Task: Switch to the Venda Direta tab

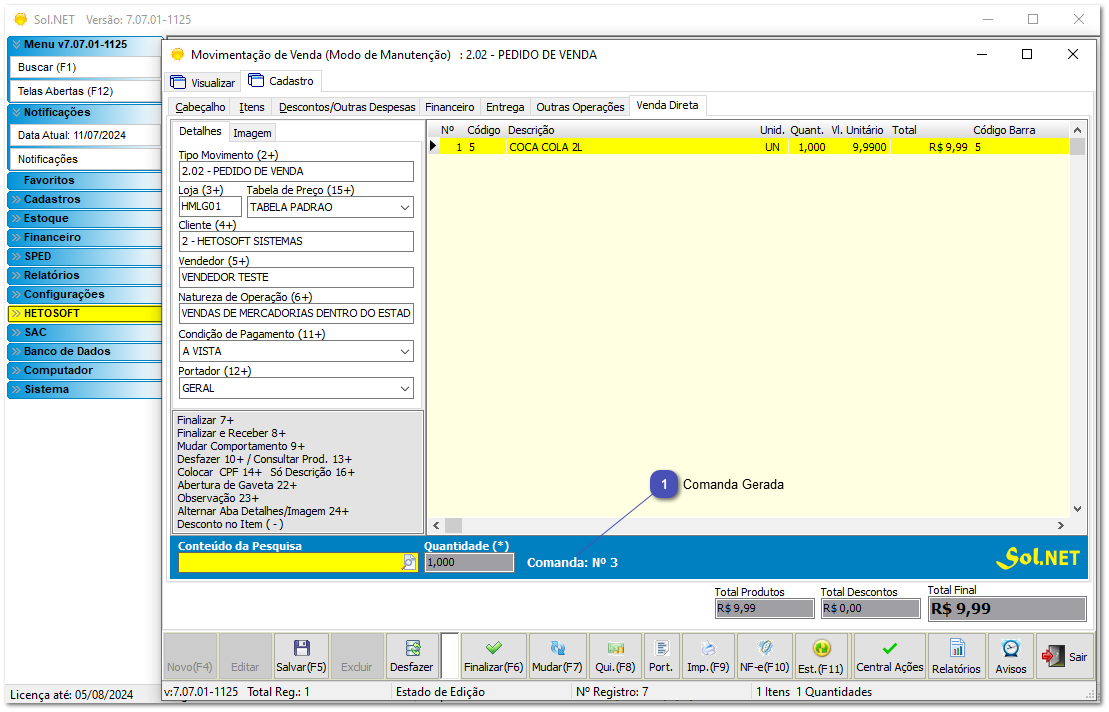Action: pos(667,105)
